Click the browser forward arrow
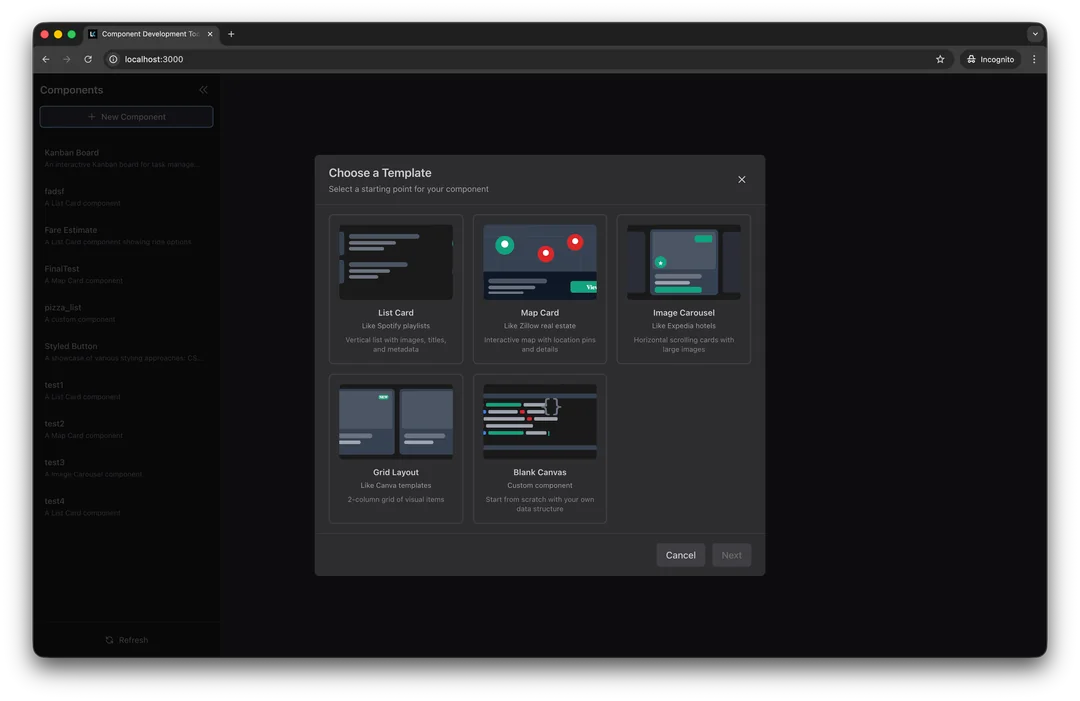Image resolution: width=1080 pixels, height=701 pixels. pos(66,59)
